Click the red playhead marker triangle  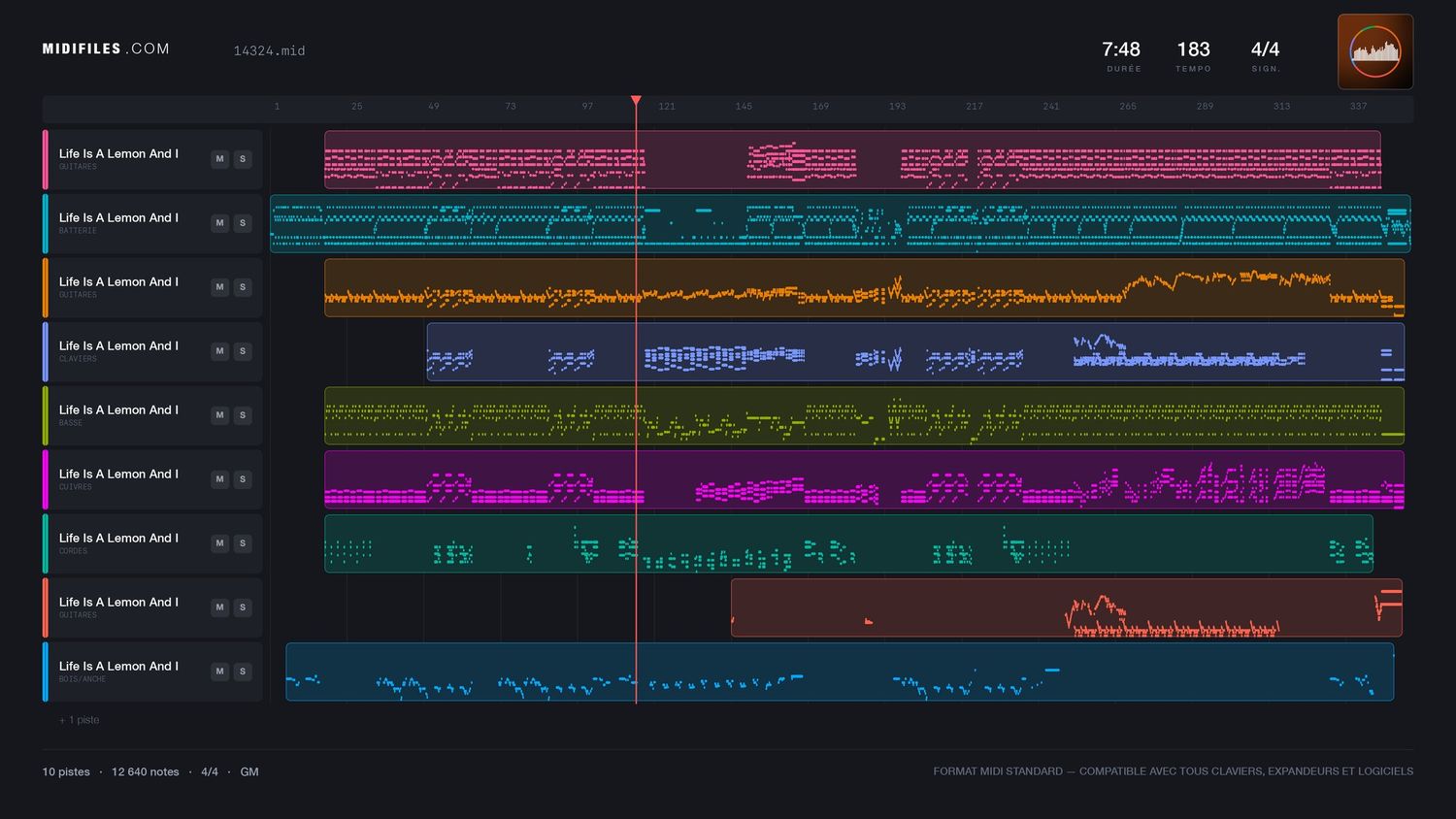pyautogui.click(x=636, y=101)
